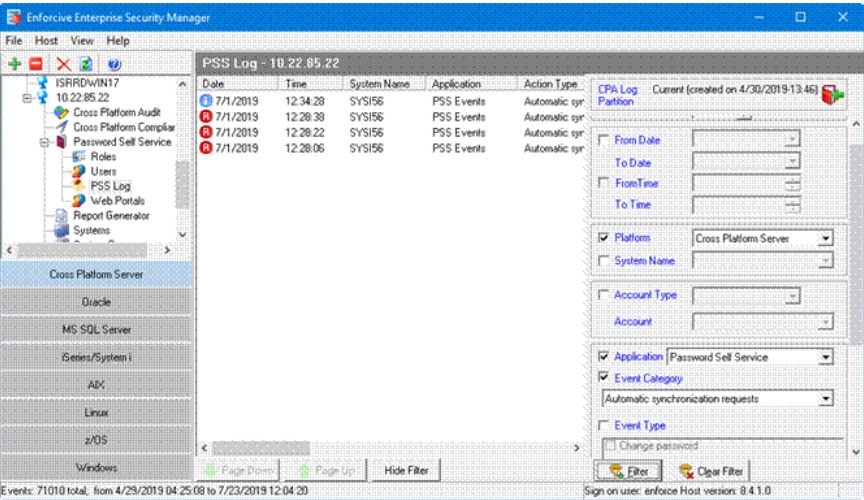This screenshot has height=500, width=864.
Task: Click the Cross Platform Audit icon
Action: (61, 112)
